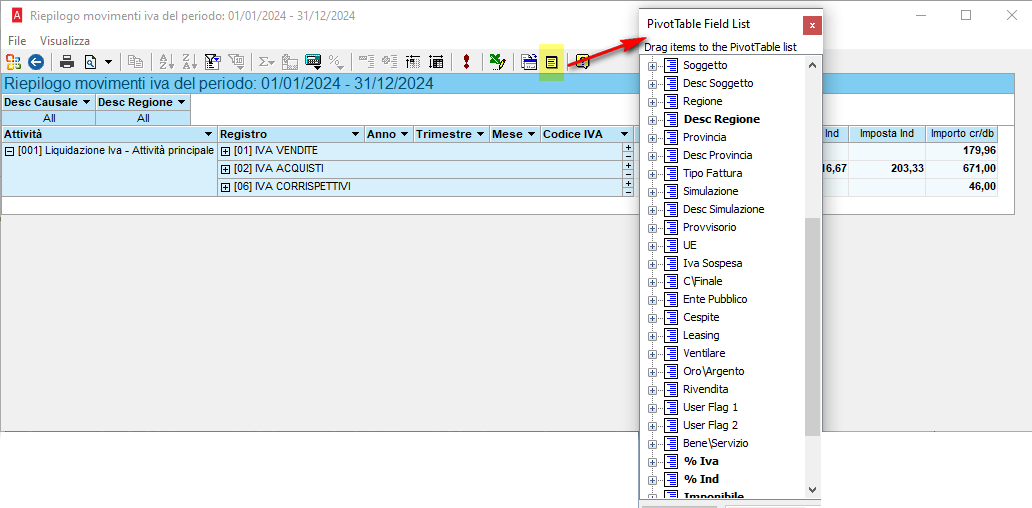The image size is (1032, 508).
Task: Open the Mese field dropdown arrow
Action: (531, 134)
